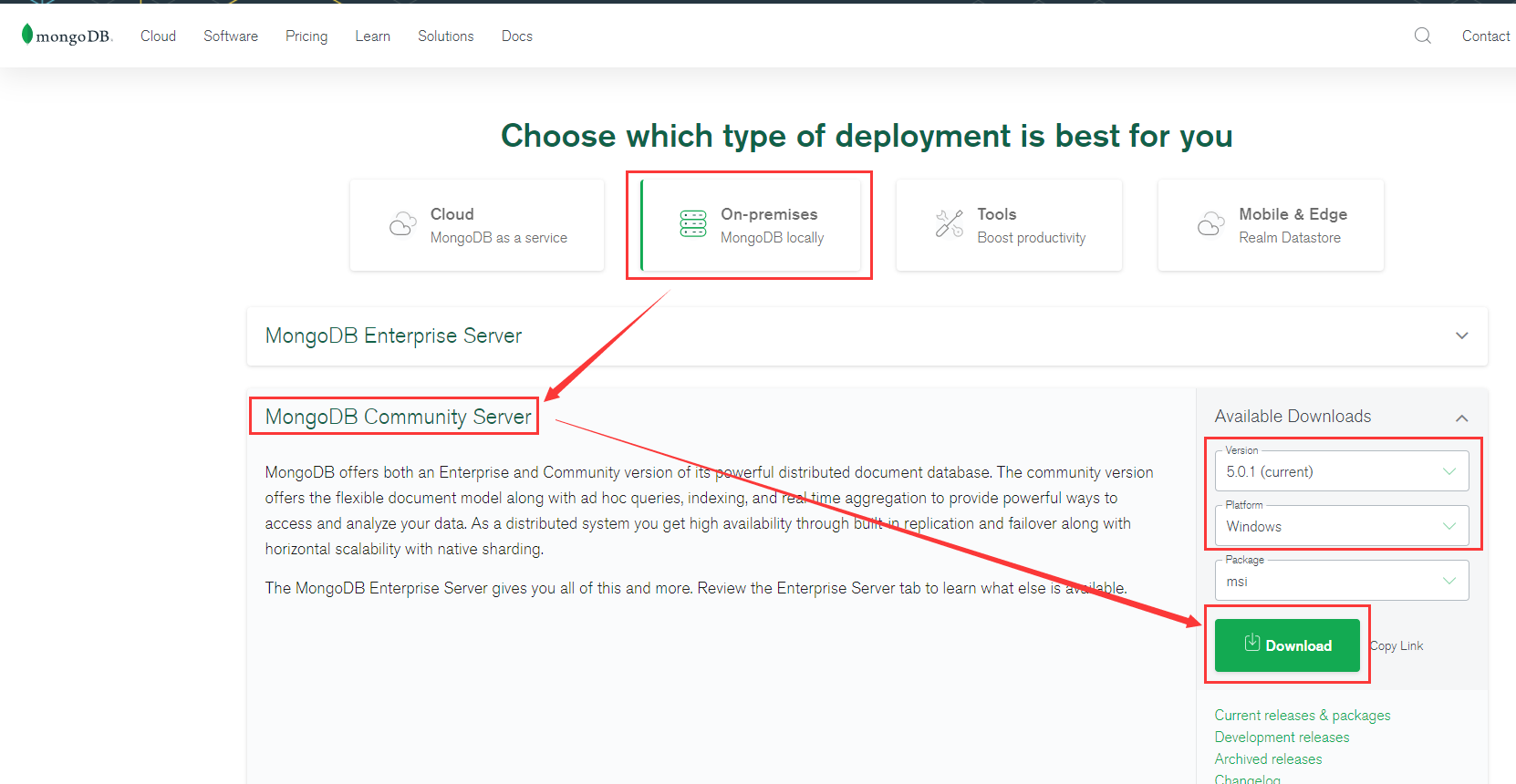This screenshot has width=1516, height=784.
Task: Click the Contact link
Action: pyautogui.click(x=1486, y=36)
